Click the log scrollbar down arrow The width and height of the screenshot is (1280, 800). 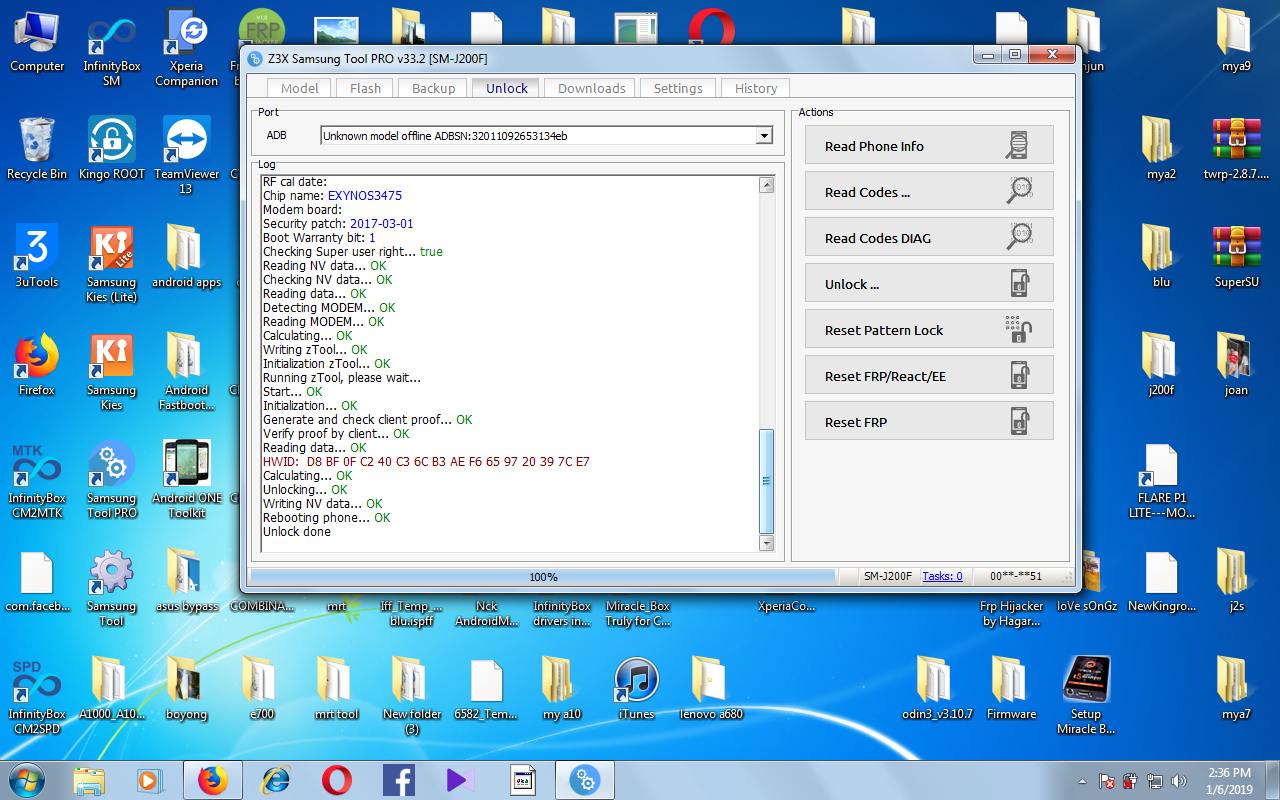pos(767,543)
